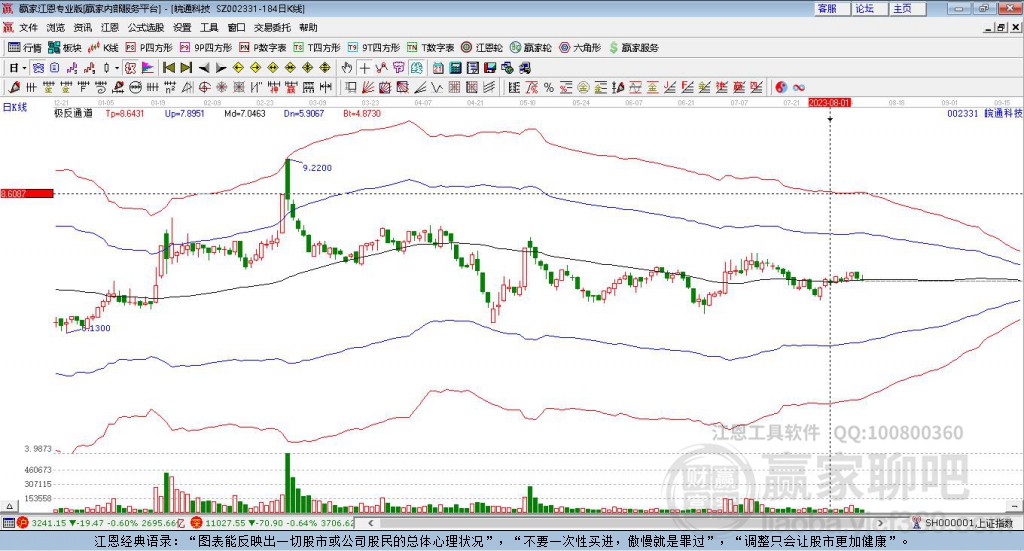Select the red fan lines tool
The height and width of the screenshot is (551, 1024).
[x=368, y=87]
